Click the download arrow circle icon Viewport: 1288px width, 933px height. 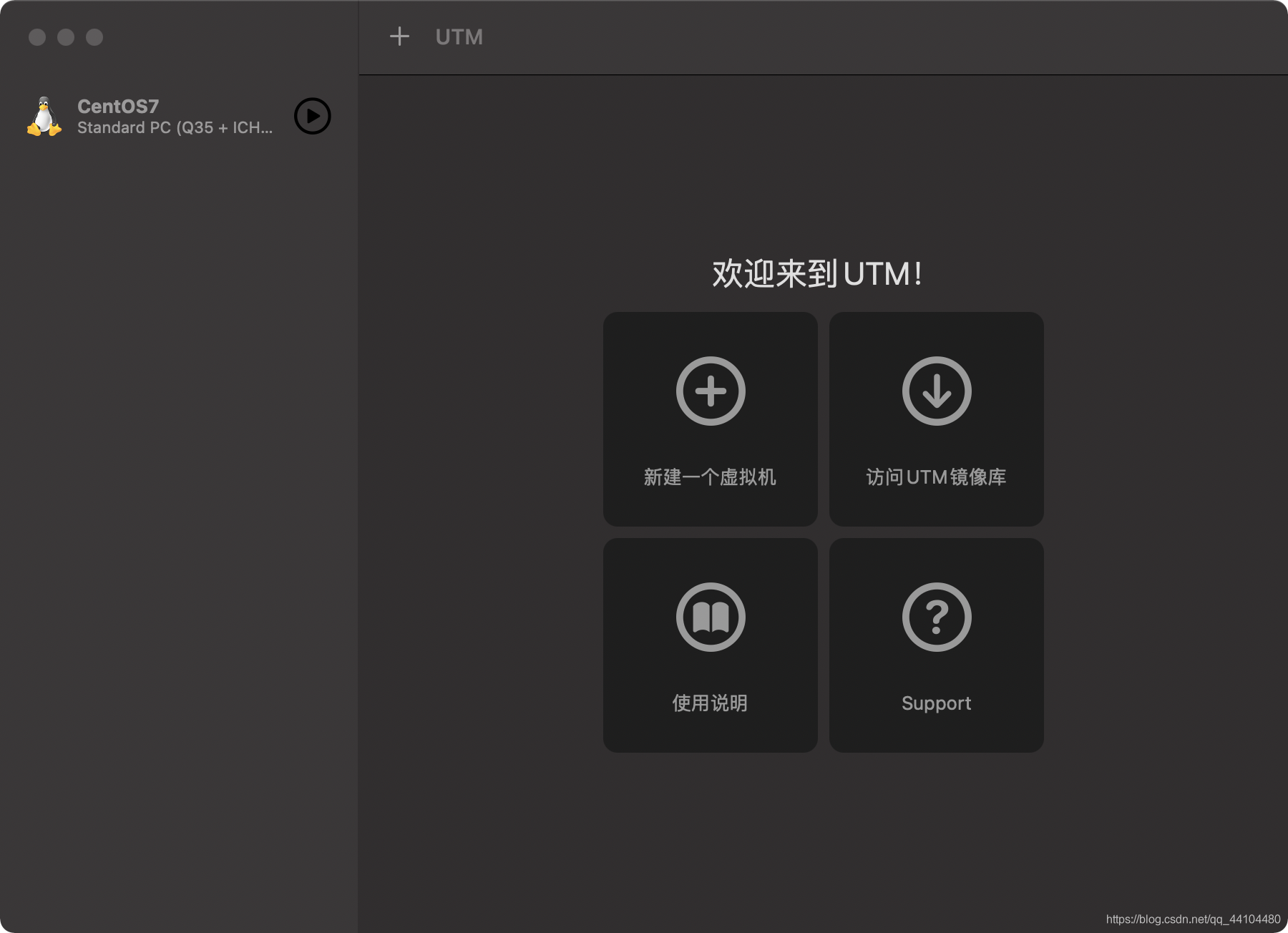pyautogui.click(x=937, y=391)
